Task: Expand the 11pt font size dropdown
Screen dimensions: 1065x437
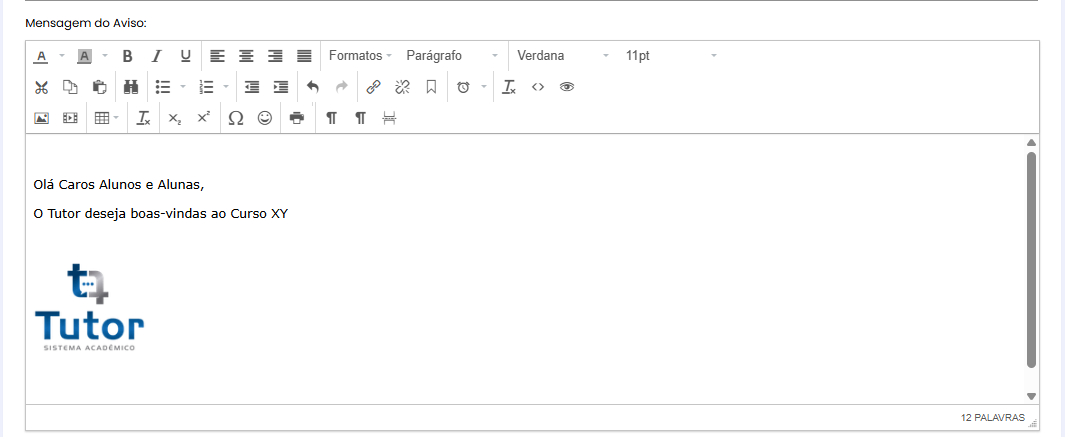Action: (671, 56)
